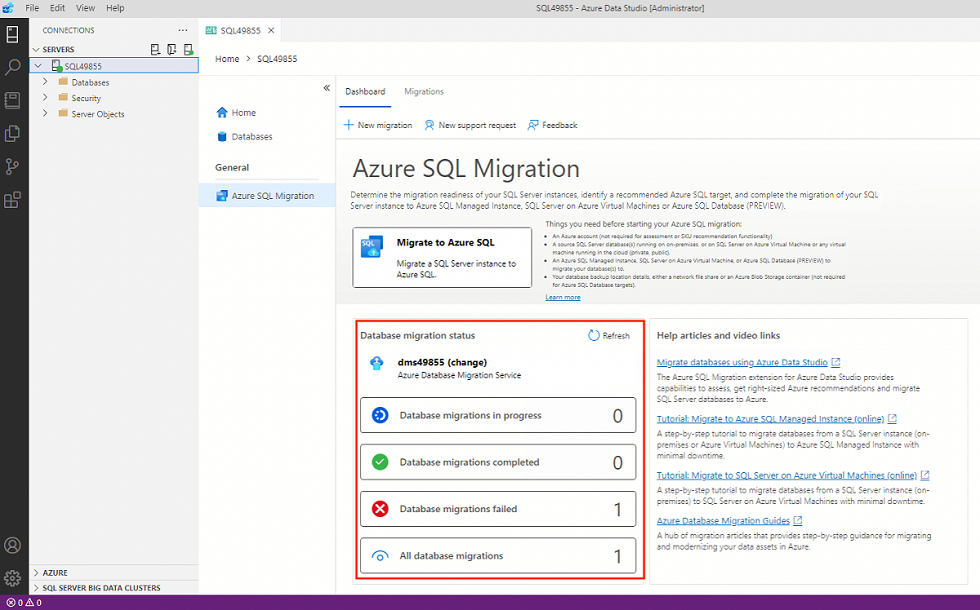
Task: Expand the AZURE section at bottom of sidebar
Action: (x=52, y=572)
